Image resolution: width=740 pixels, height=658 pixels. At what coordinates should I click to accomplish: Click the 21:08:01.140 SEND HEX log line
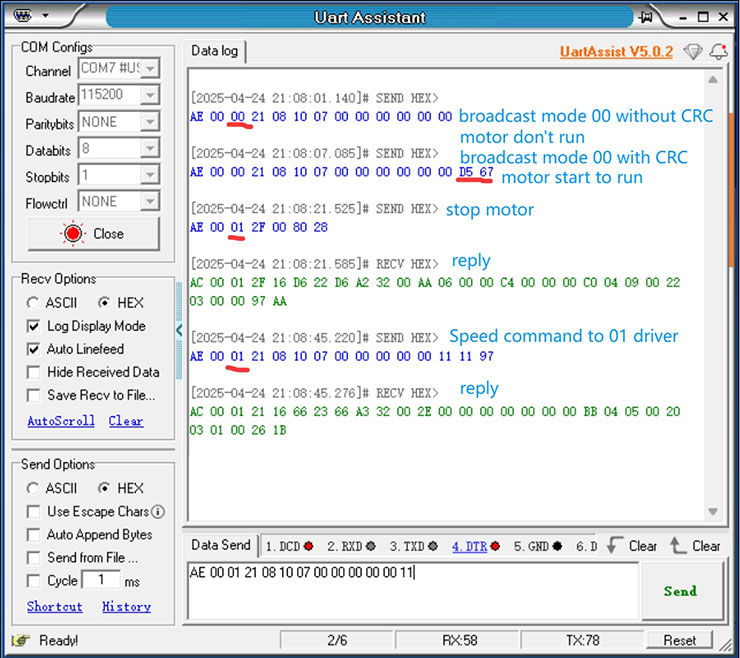314,98
